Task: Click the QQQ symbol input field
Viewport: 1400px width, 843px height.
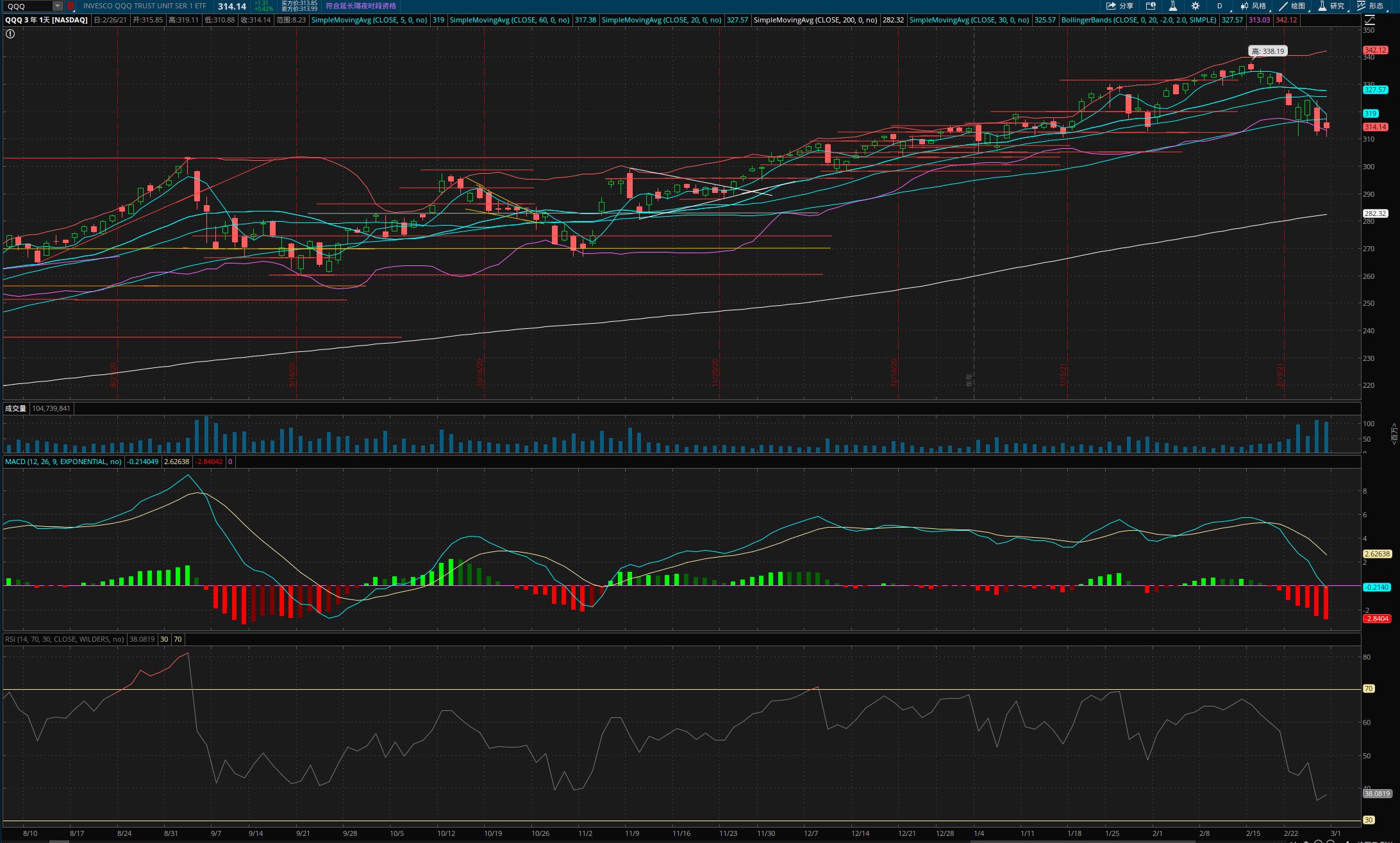Action: [28, 6]
